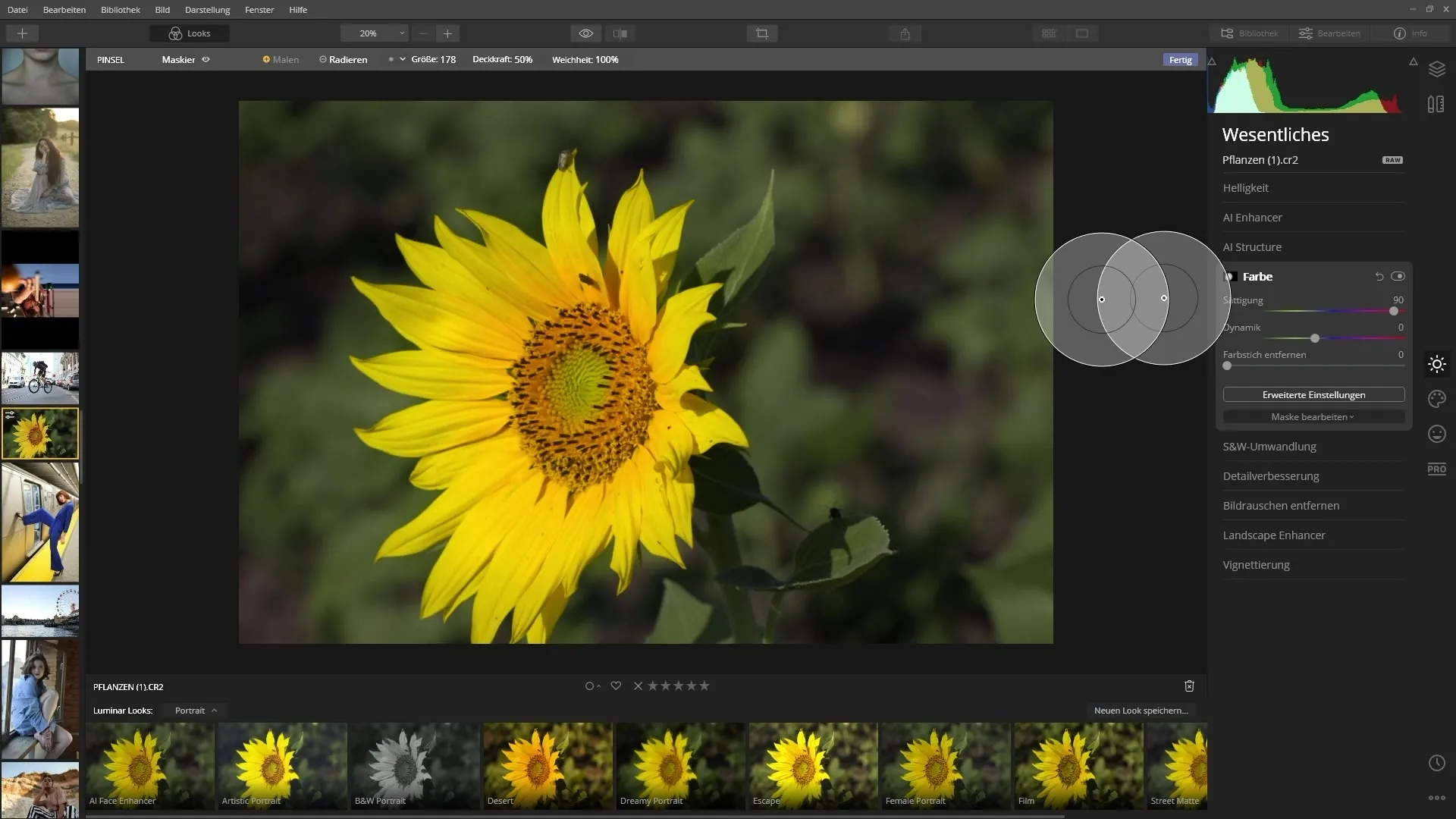The height and width of the screenshot is (819, 1456).
Task: Open the Portrait looks category dropdown
Action: [x=196, y=711]
